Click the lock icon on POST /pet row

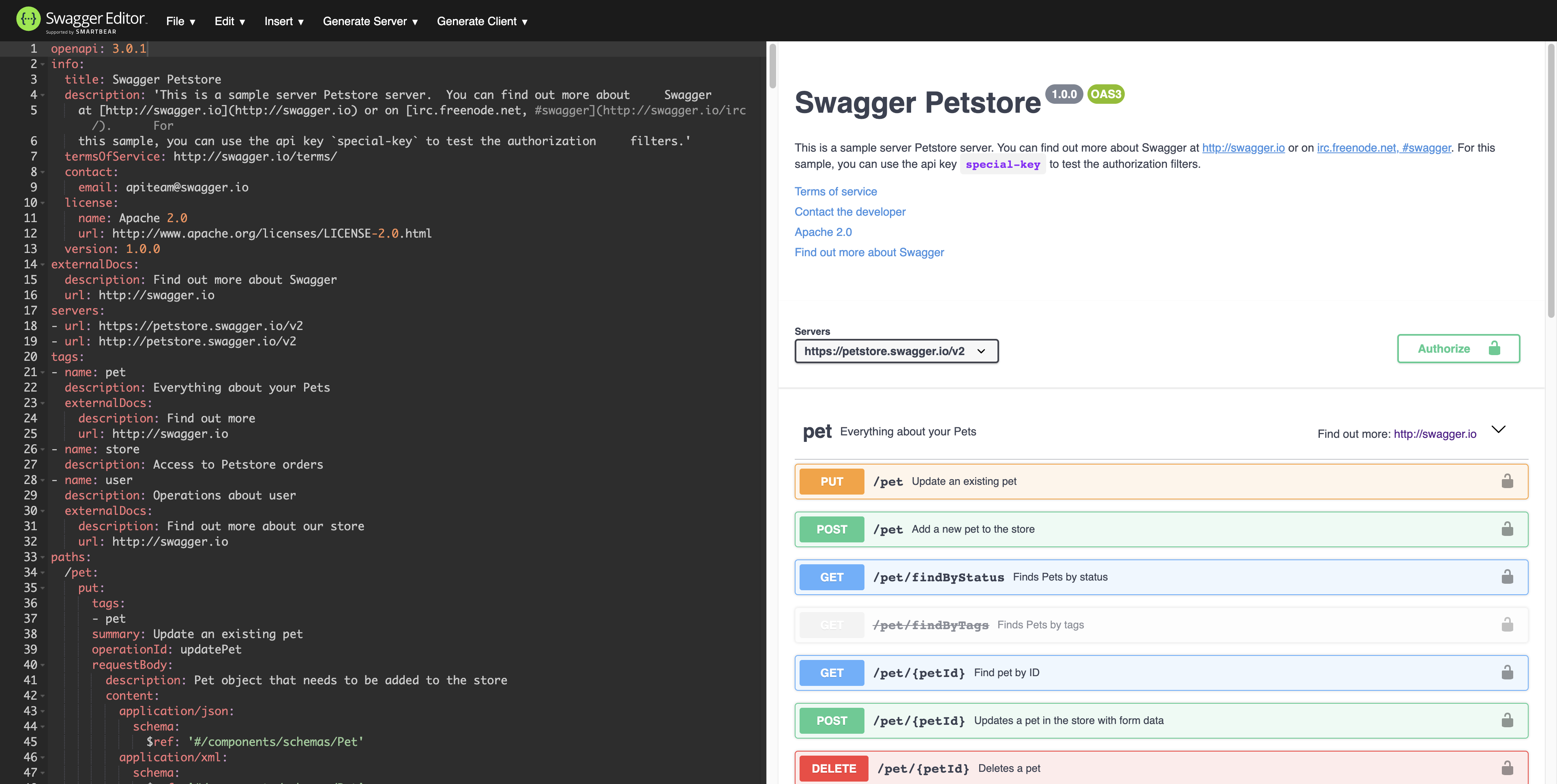(1507, 529)
